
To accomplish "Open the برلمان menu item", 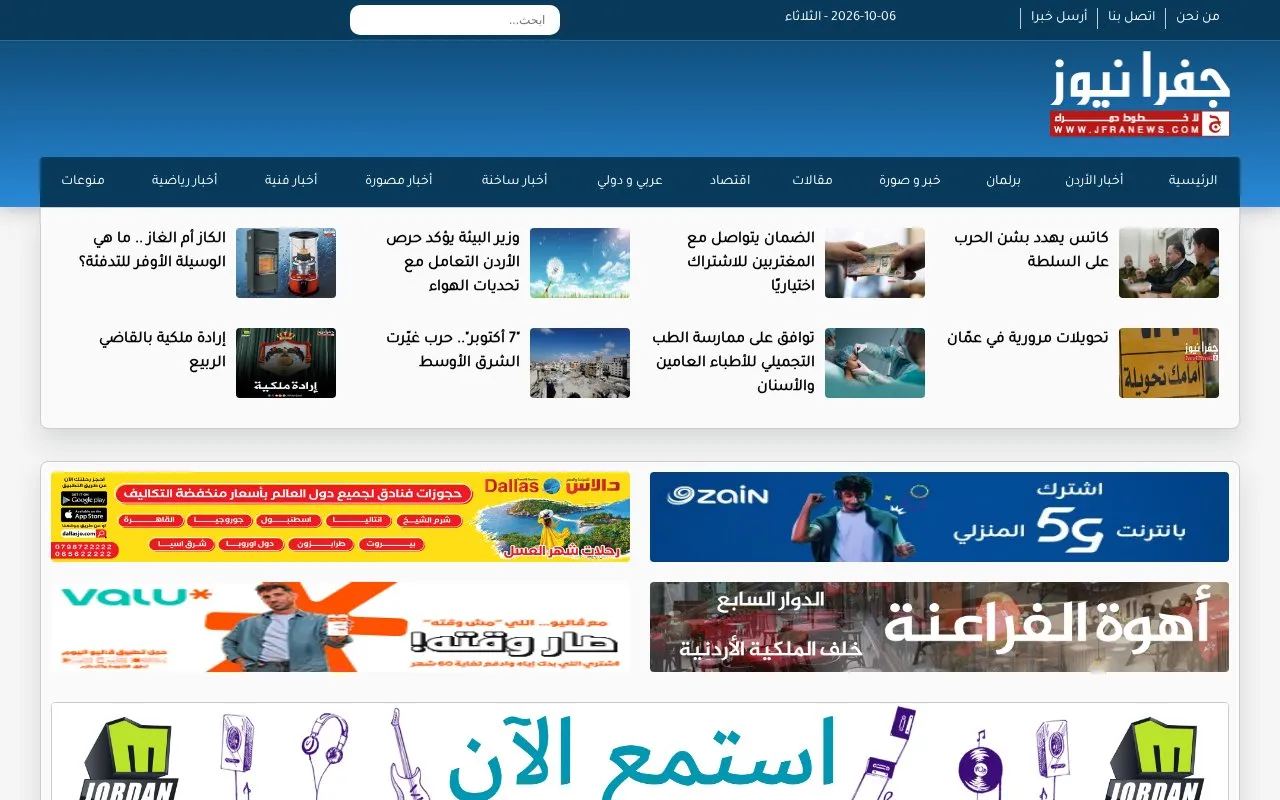I will 1003,181.
